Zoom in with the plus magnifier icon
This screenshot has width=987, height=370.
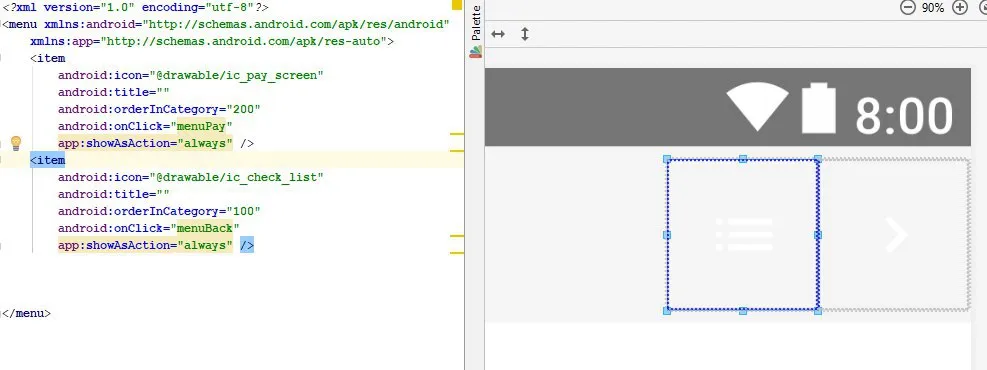point(960,8)
